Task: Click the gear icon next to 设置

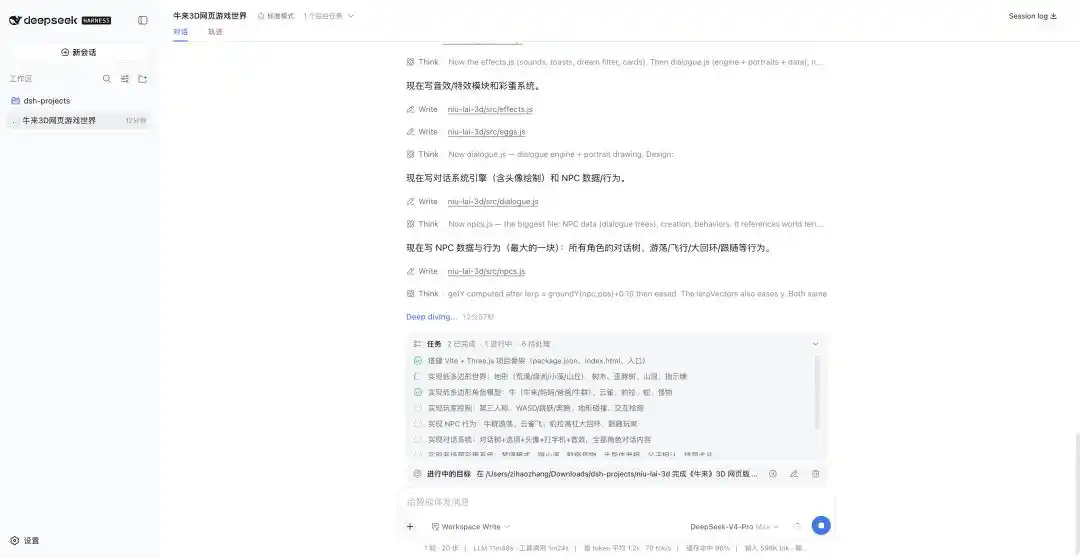Action: click(x=14, y=541)
